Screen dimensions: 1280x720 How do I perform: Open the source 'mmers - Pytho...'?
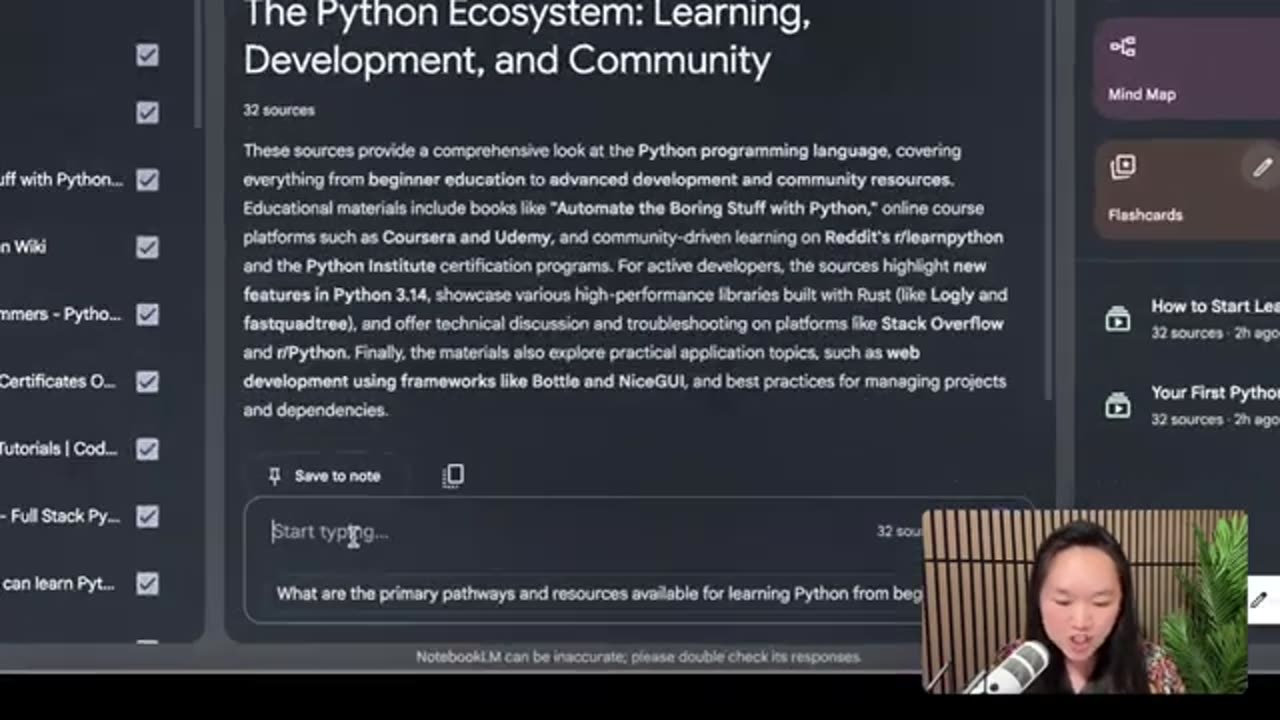click(x=61, y=314)
